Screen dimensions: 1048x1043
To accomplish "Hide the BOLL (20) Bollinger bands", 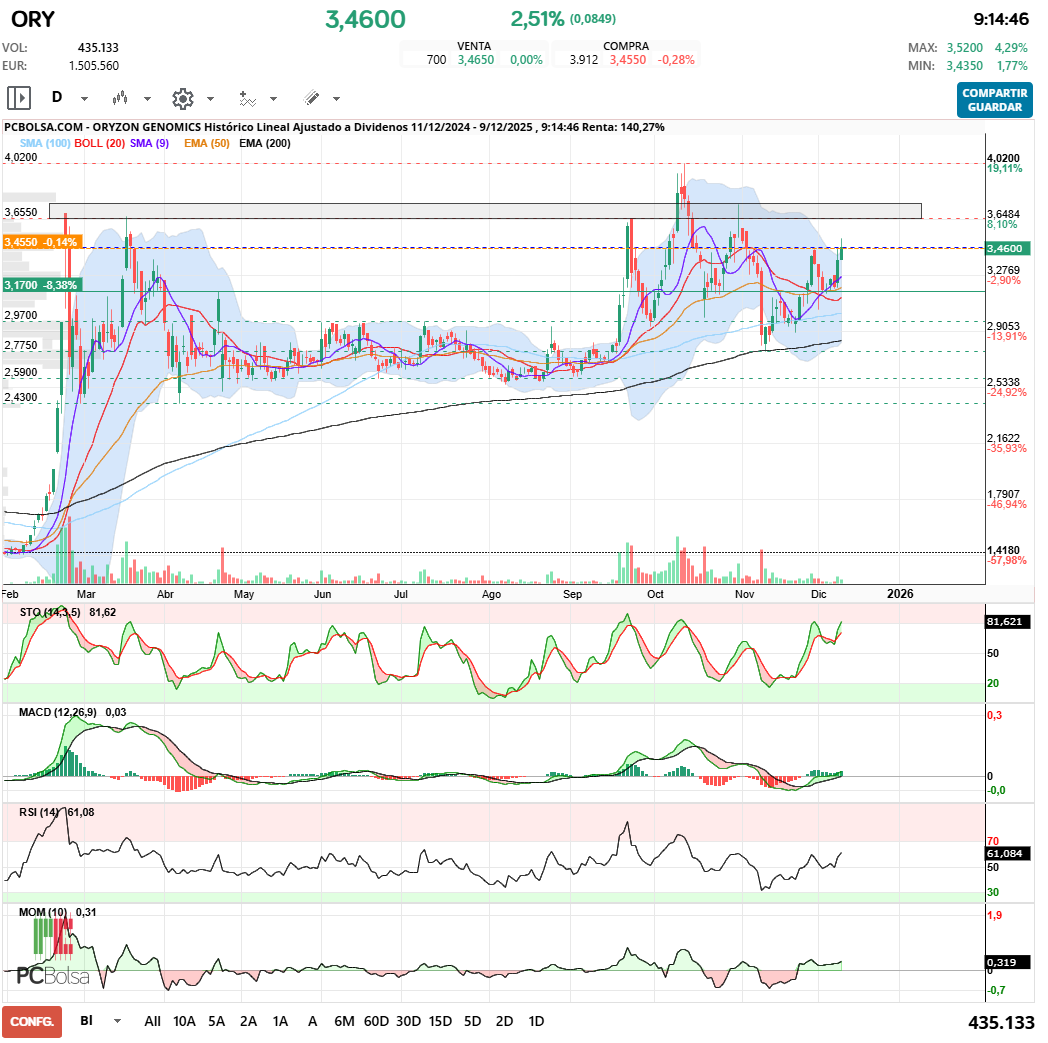I will pyautogui.click(x=98, y=144).
